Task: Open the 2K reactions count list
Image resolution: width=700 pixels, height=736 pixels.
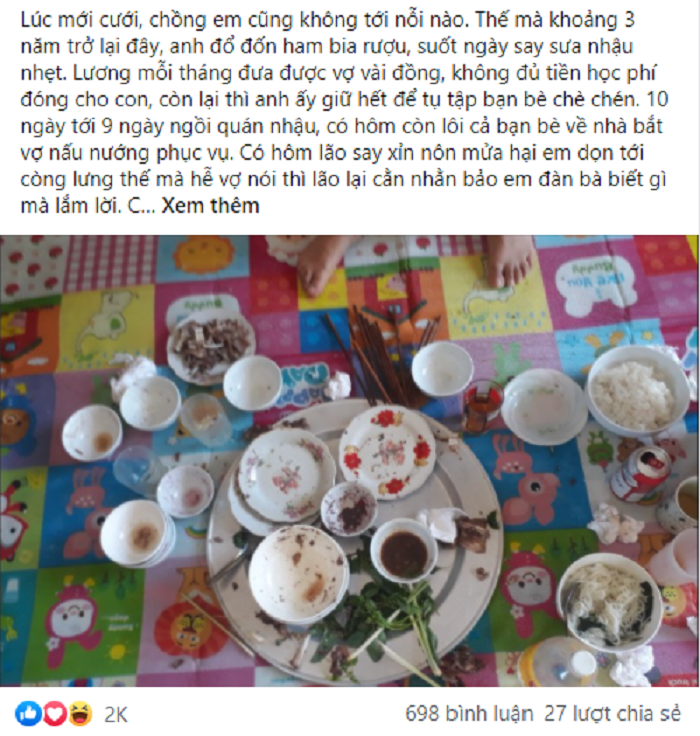Action: coord(115,714)
